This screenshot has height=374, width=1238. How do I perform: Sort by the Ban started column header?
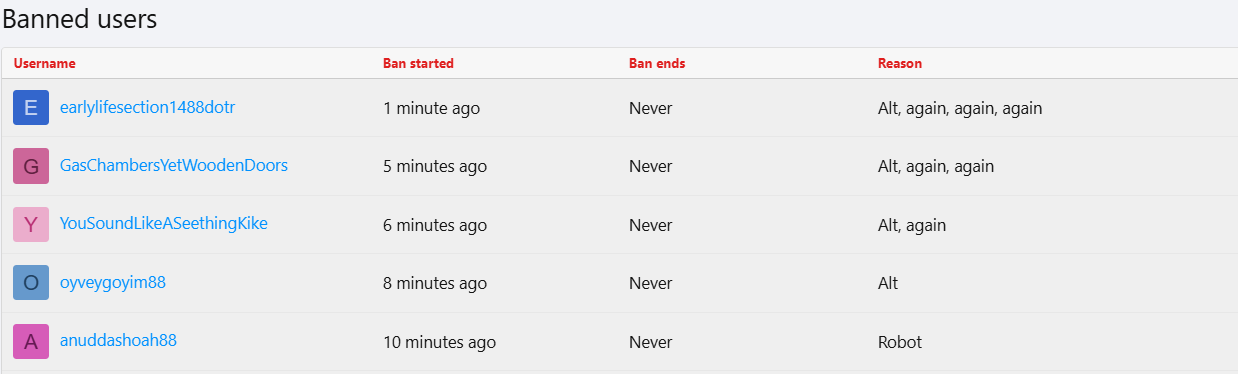(x=418, y=63)
